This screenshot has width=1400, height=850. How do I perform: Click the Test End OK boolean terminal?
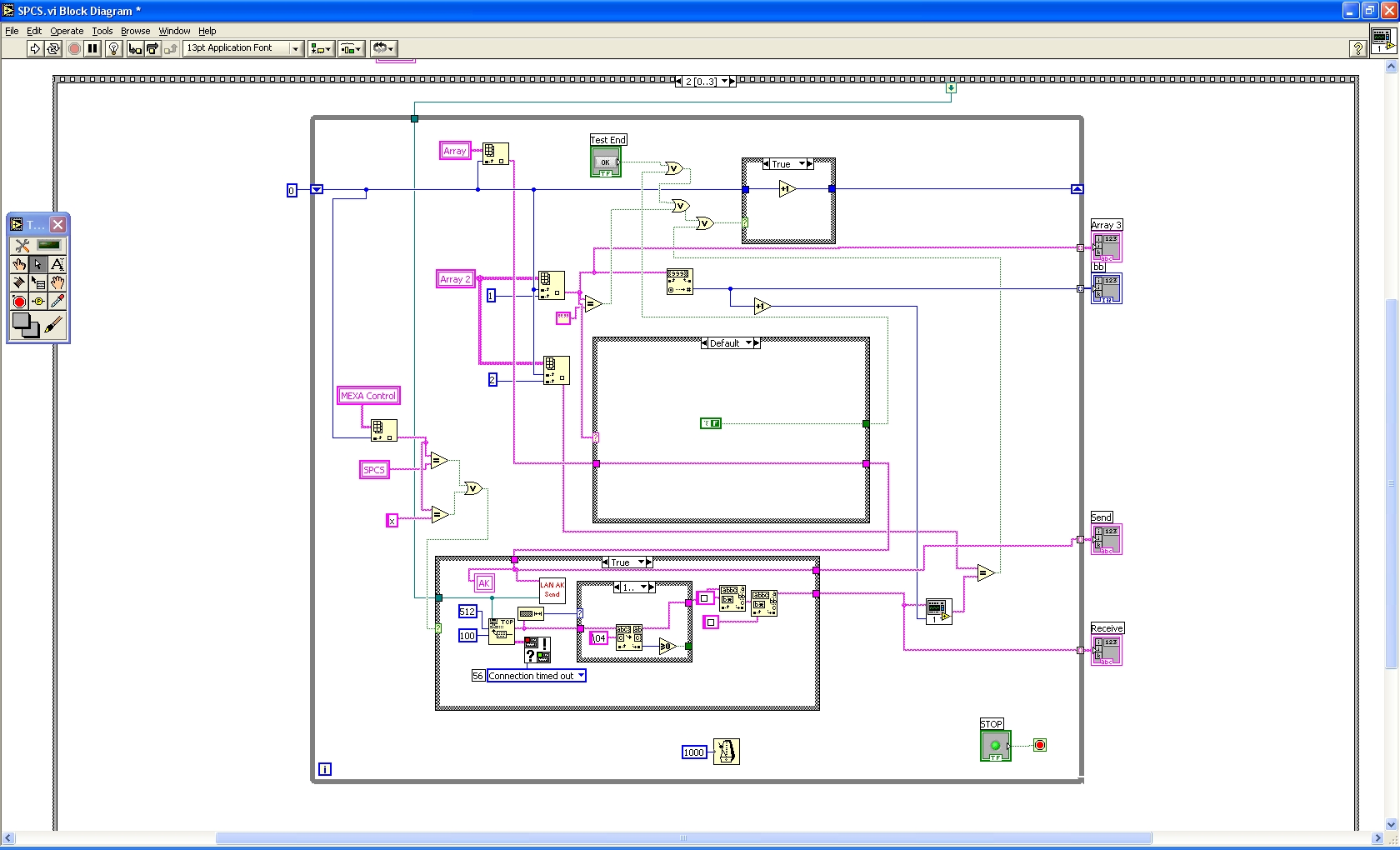(x=606, y=162)
